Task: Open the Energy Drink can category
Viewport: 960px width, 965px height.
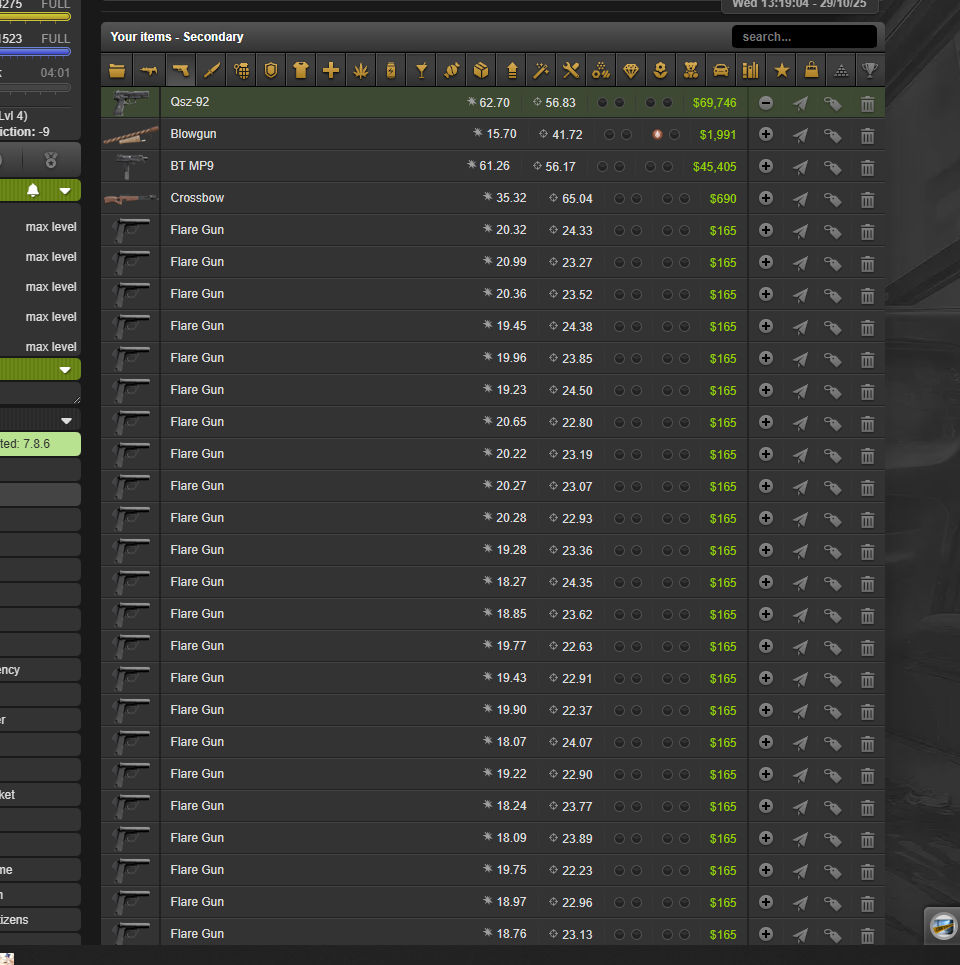Action: [391, 71]
